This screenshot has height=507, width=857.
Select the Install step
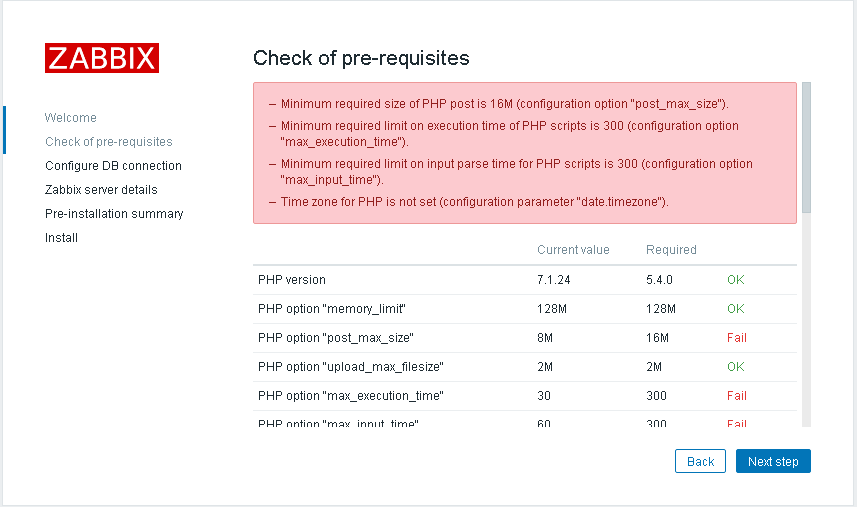pyautogui.click(x=61, y=238)
